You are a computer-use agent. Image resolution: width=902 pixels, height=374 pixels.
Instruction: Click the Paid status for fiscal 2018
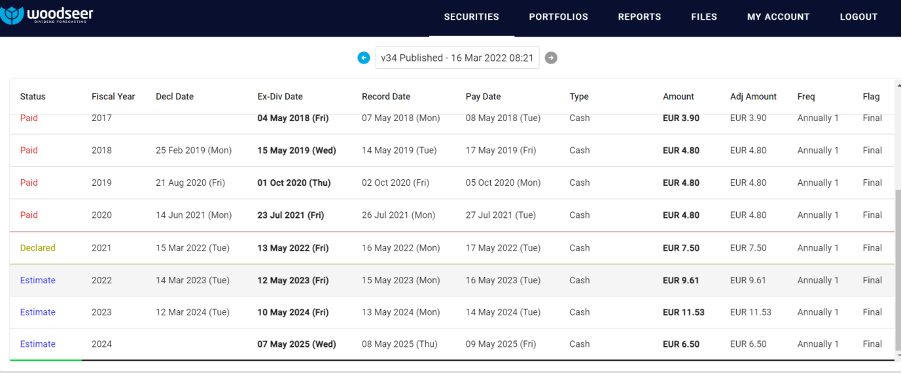[x=29, y=150]
